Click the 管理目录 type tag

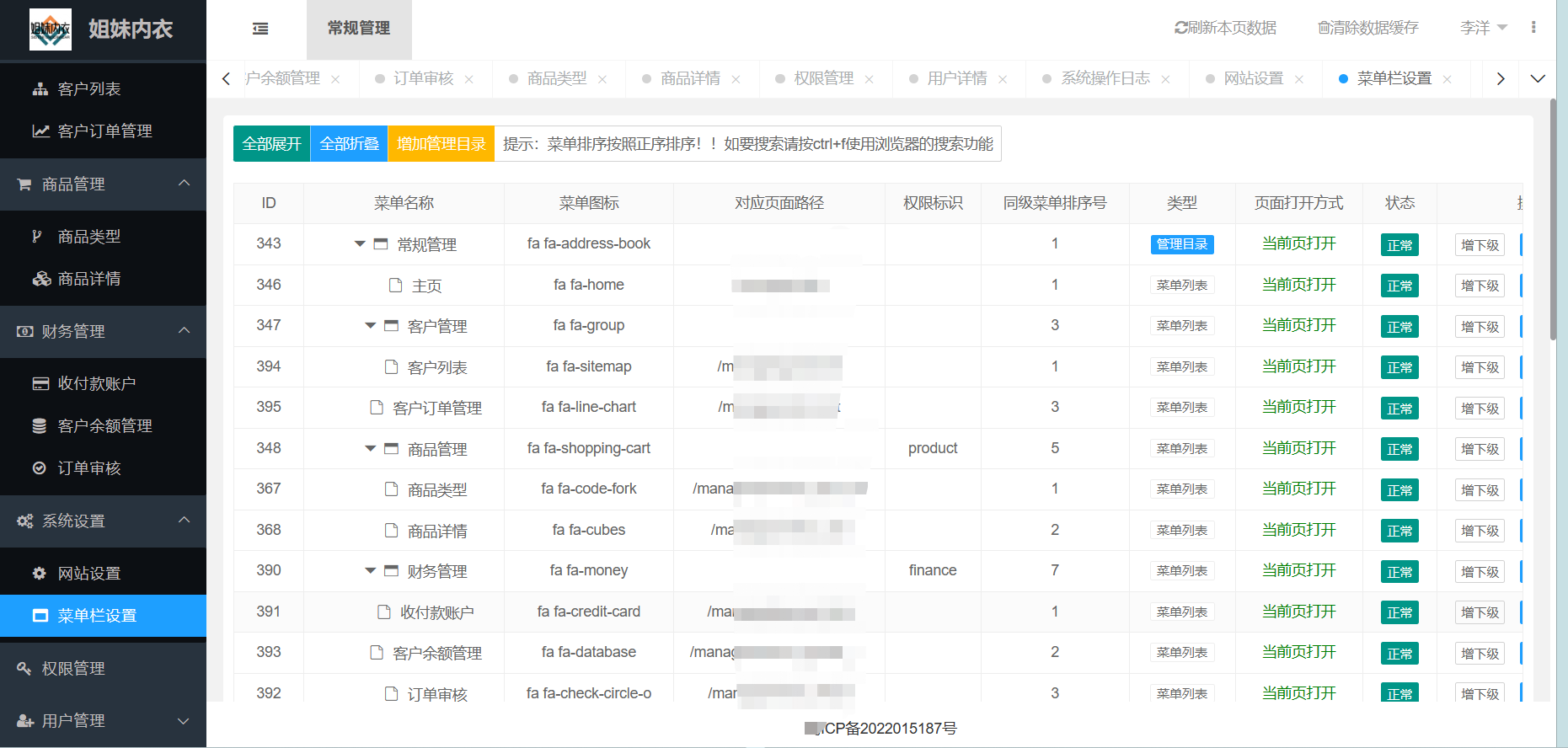coord(1182,244)
